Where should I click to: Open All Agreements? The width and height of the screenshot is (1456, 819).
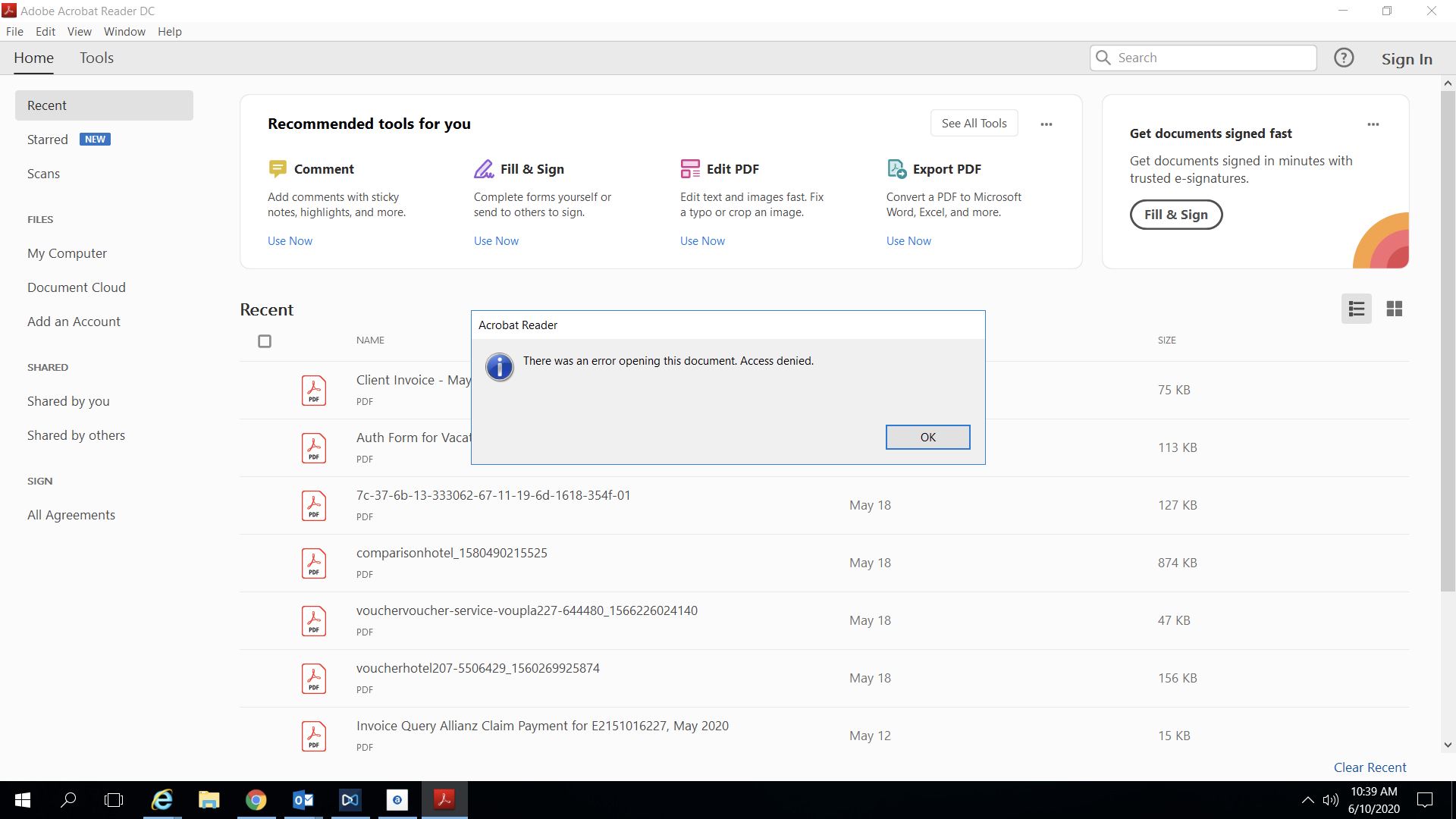[x=71, y=515]
